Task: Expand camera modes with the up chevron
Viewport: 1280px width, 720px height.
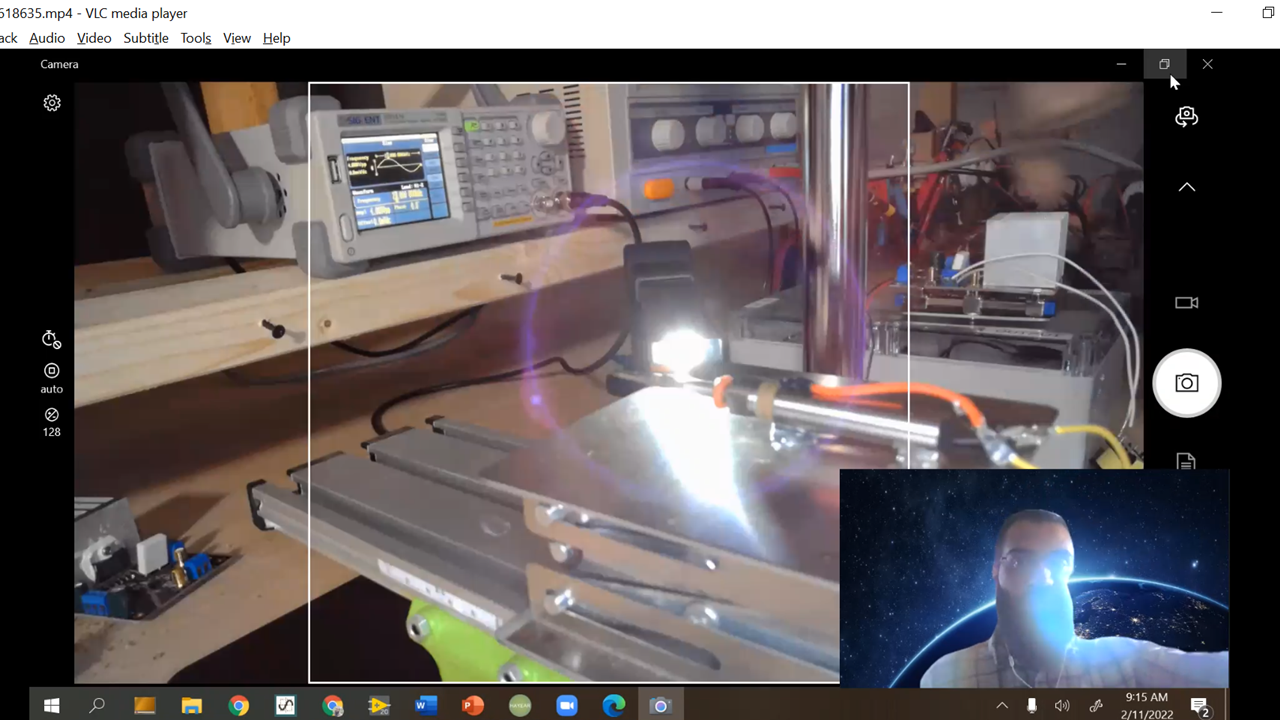Action: coord(1187,187)
